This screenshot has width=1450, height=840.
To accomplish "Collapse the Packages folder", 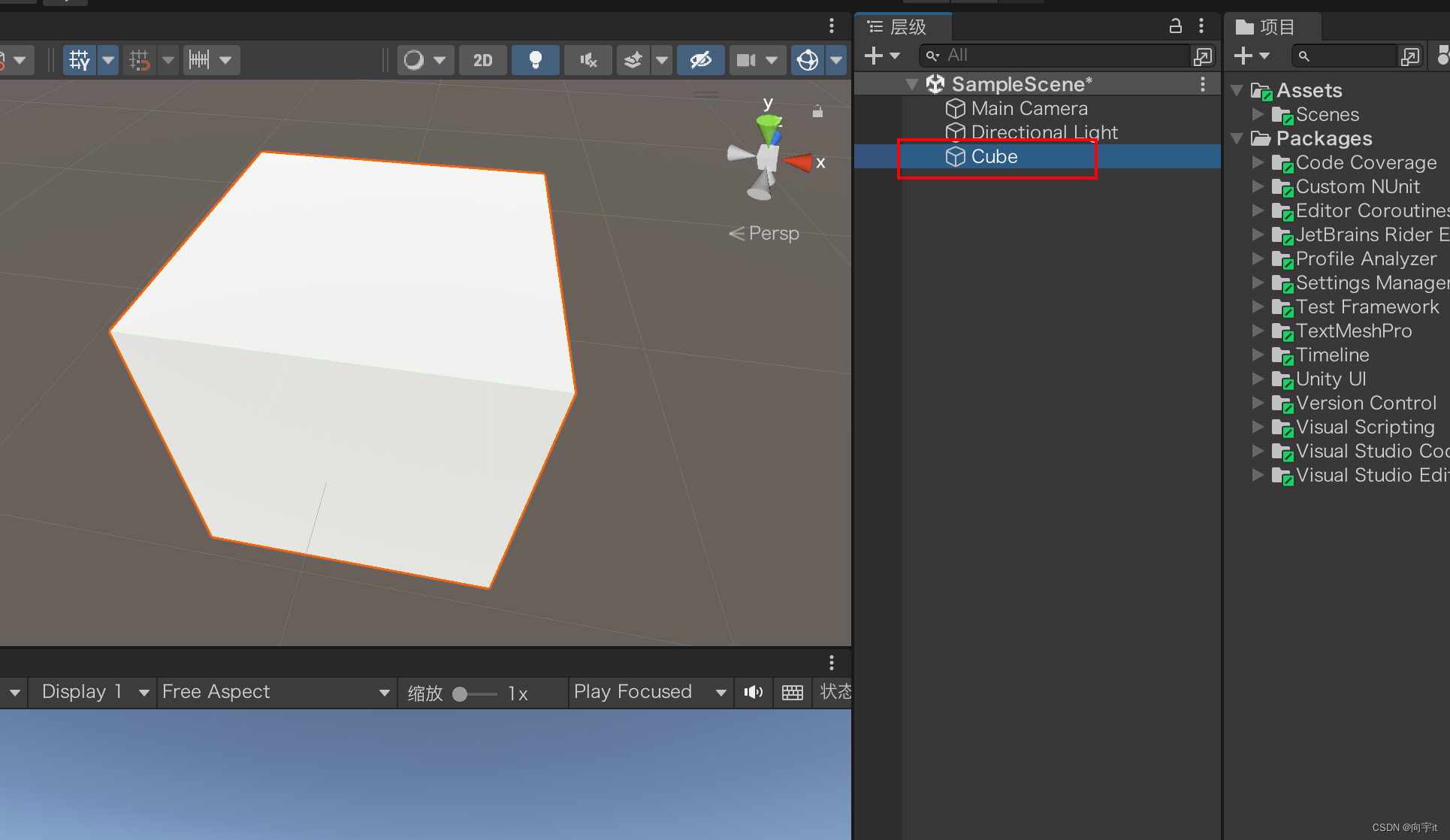I will tap(1237, 139).
